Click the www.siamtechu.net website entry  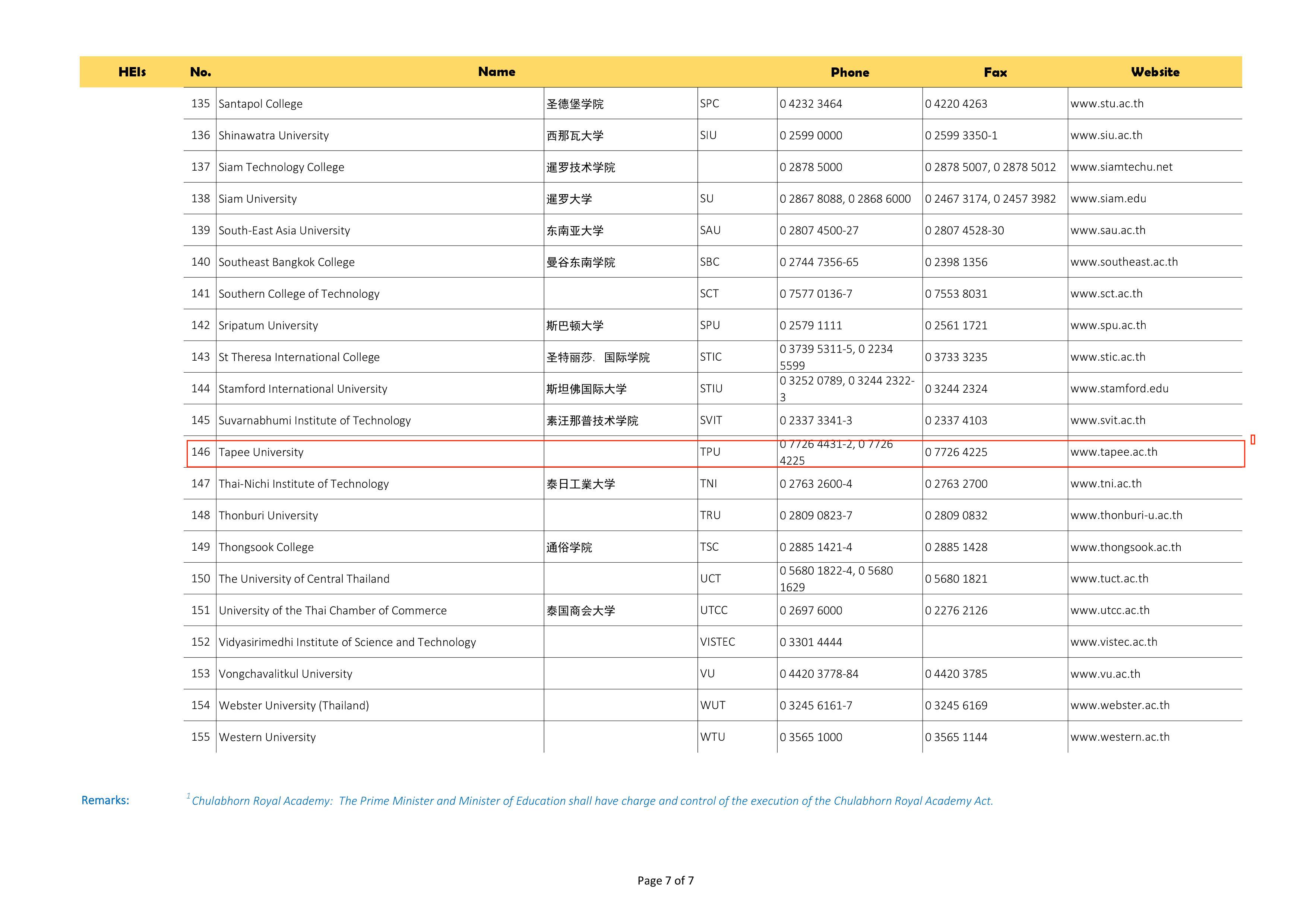[1121, 167]
